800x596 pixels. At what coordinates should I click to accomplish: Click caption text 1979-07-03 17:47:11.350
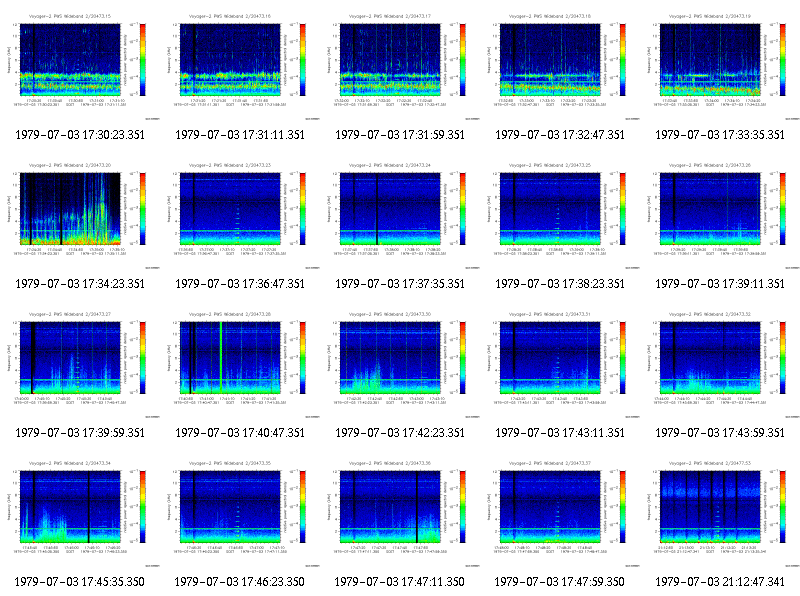pyautogui.click(x=399, y=582)
